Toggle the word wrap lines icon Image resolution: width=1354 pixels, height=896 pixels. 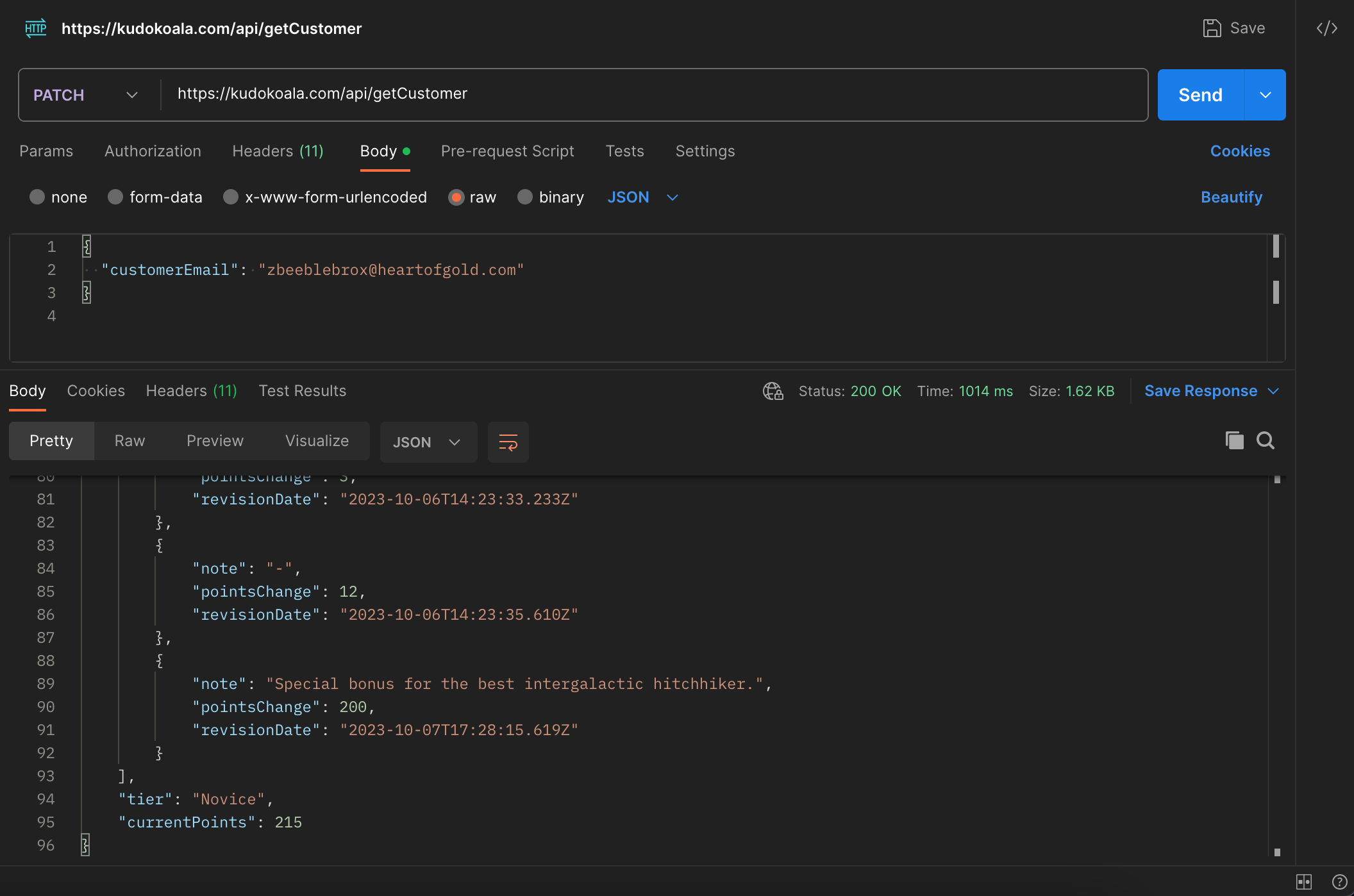coord(508,442)
